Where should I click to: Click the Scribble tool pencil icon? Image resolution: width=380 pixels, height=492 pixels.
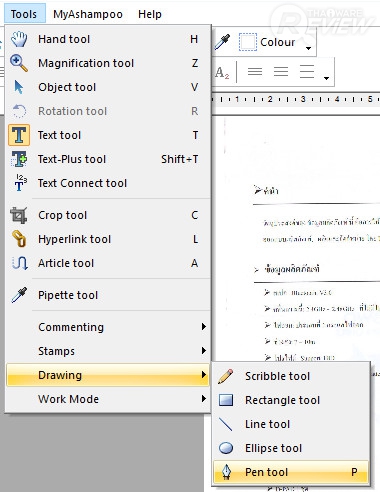(226, 376)
